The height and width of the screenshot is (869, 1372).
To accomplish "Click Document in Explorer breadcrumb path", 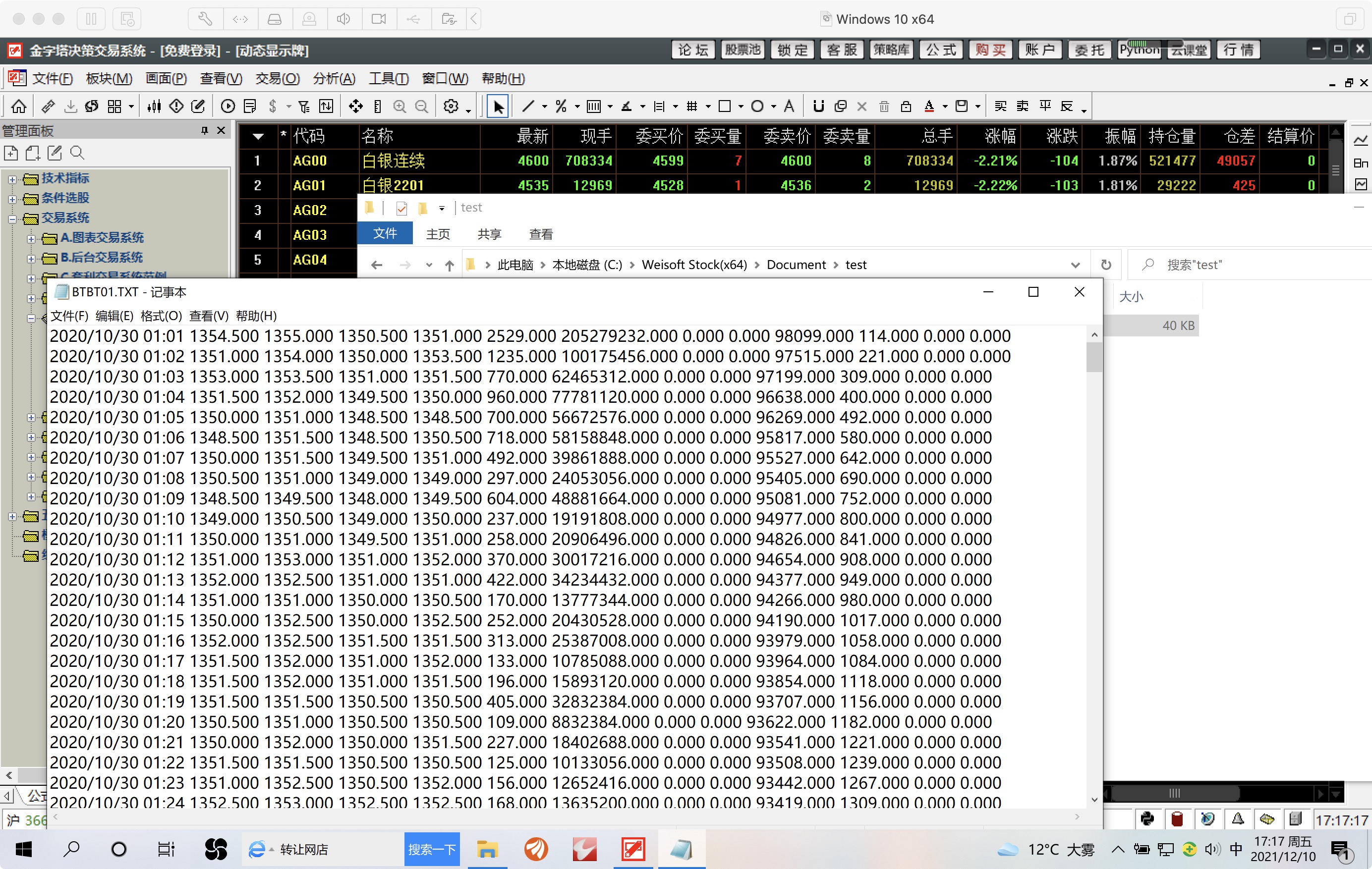I will (x=796, y=265).
